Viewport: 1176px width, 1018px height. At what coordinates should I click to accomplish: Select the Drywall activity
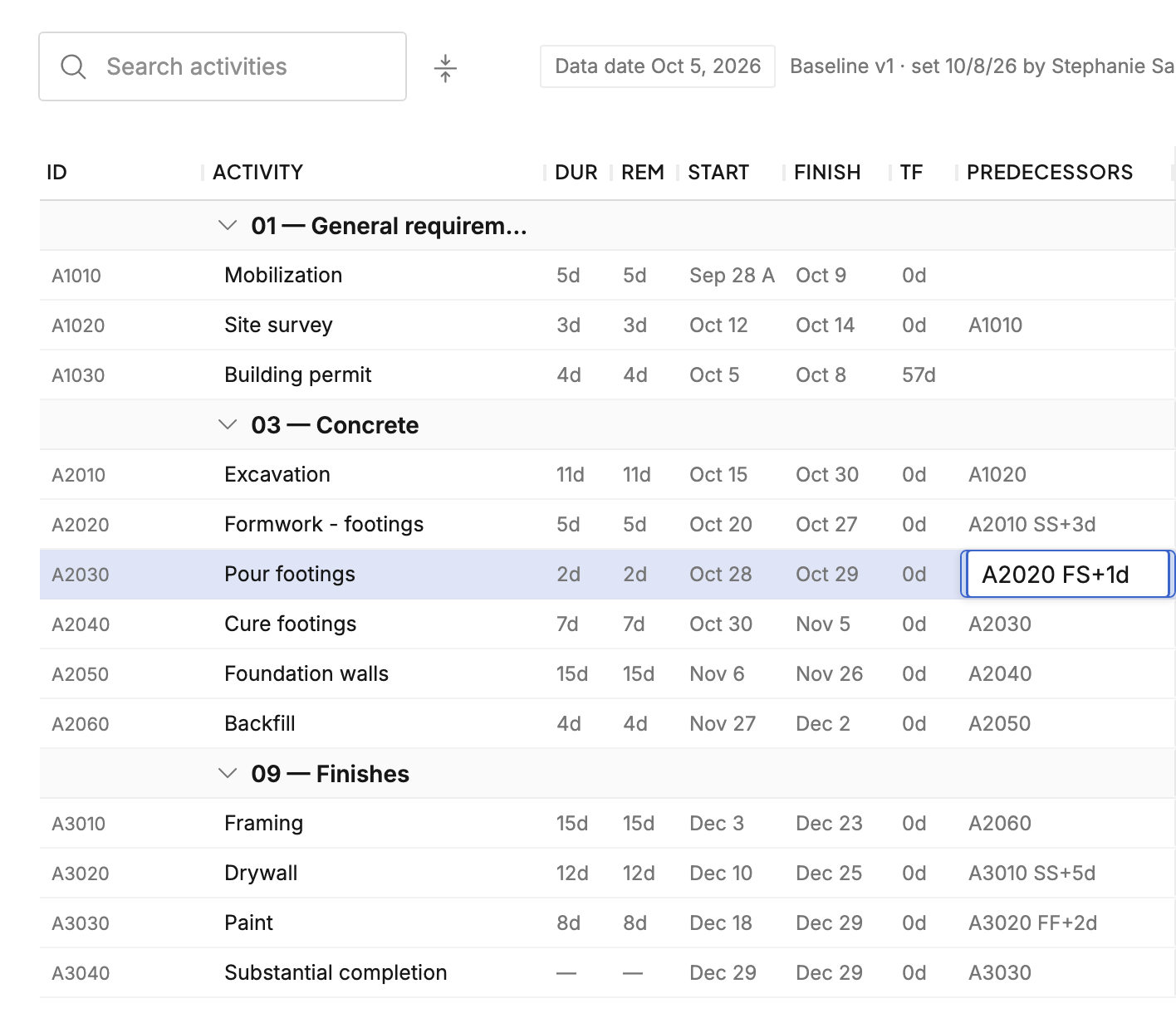coord(261,873)
